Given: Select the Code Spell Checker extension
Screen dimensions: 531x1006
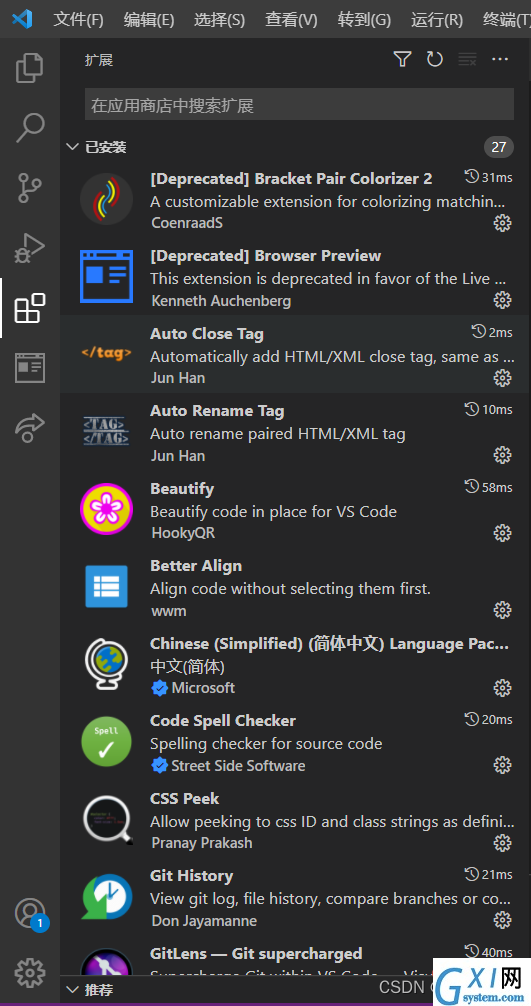Looking at the screenshot, I should (x=296, y=742).
